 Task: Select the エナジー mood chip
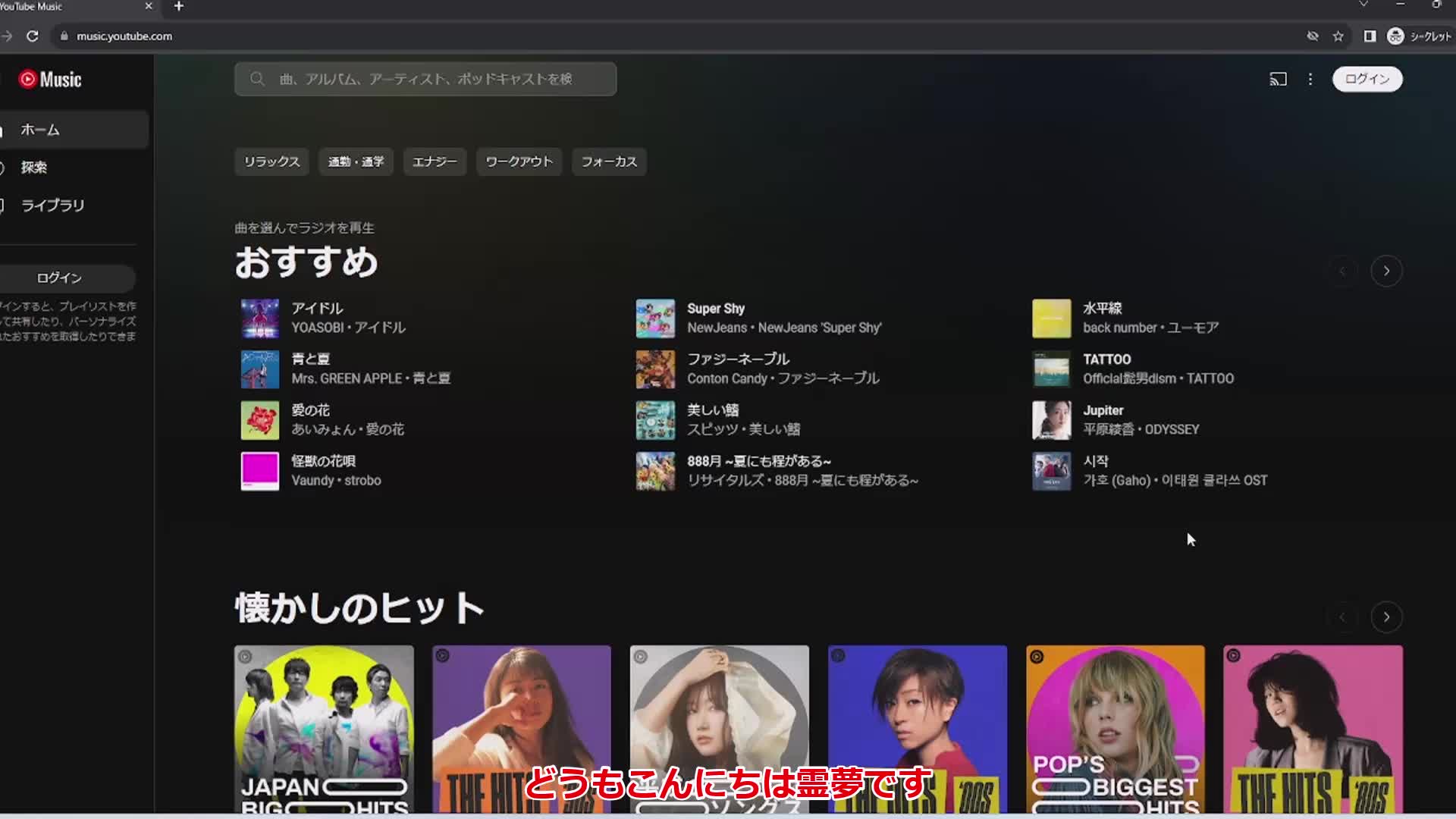pyautogui.click(x=435, y=162)
